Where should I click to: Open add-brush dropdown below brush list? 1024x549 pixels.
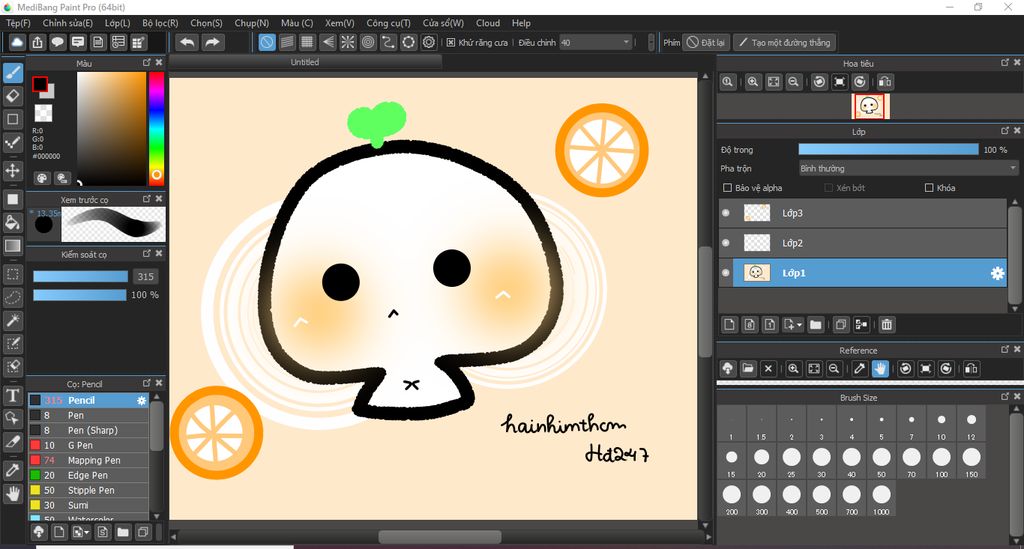pyautogui.click(x=81, y=532)
